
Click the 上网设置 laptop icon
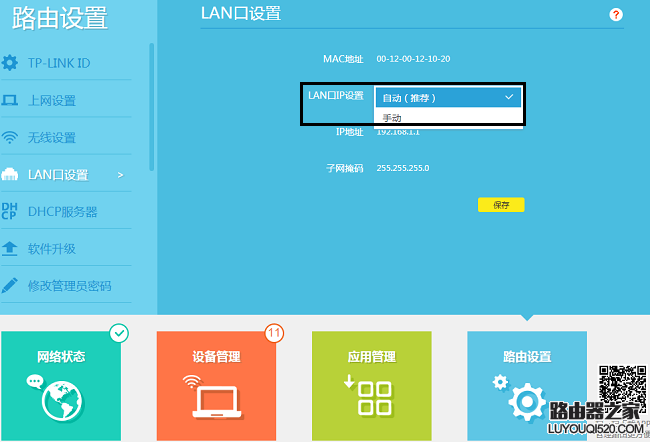(10, 100)
